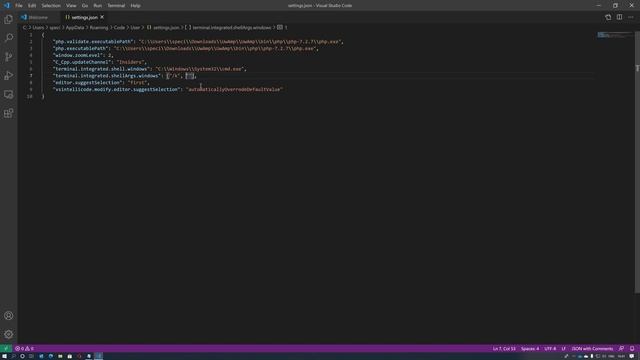Open the Edit menu

point(32,6)
